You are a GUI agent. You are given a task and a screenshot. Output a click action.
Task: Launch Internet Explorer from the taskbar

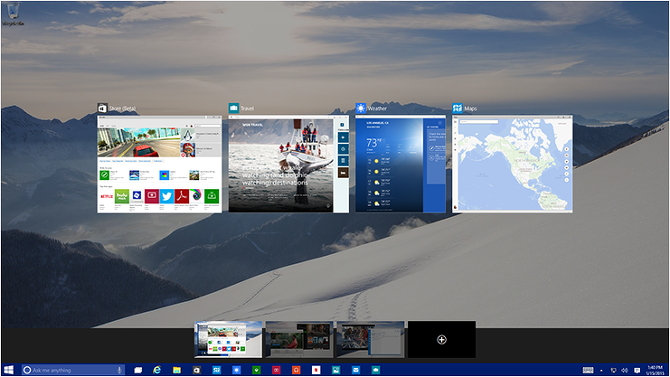(x=157, y=370)
